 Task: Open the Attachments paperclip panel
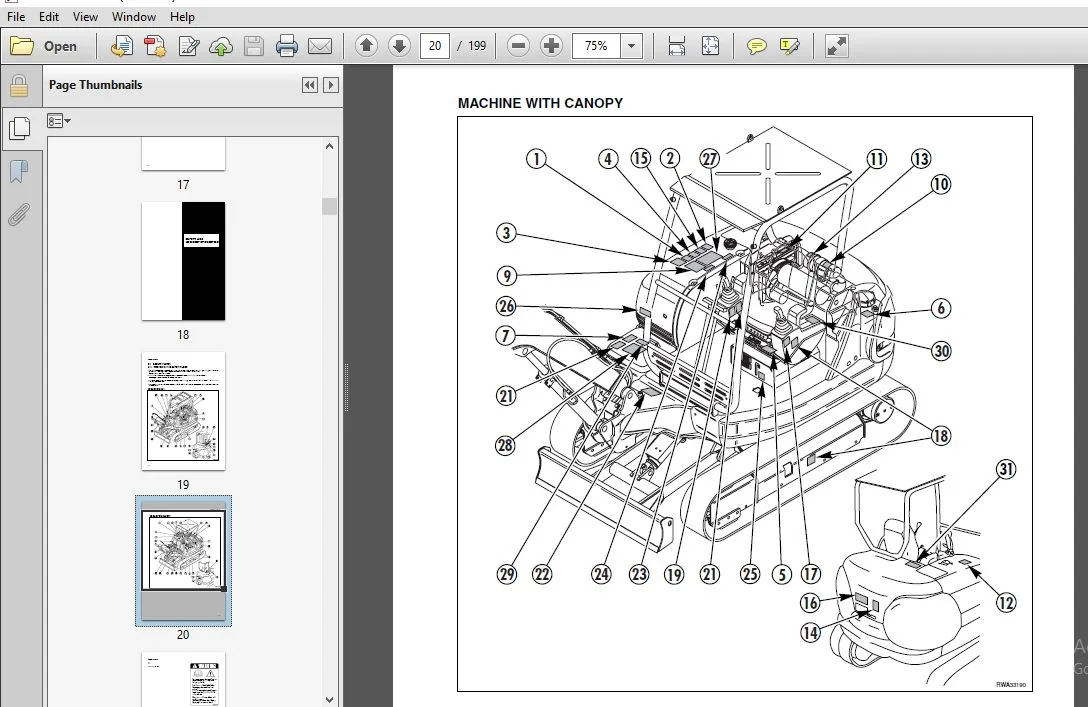click(x=19, y=214)
